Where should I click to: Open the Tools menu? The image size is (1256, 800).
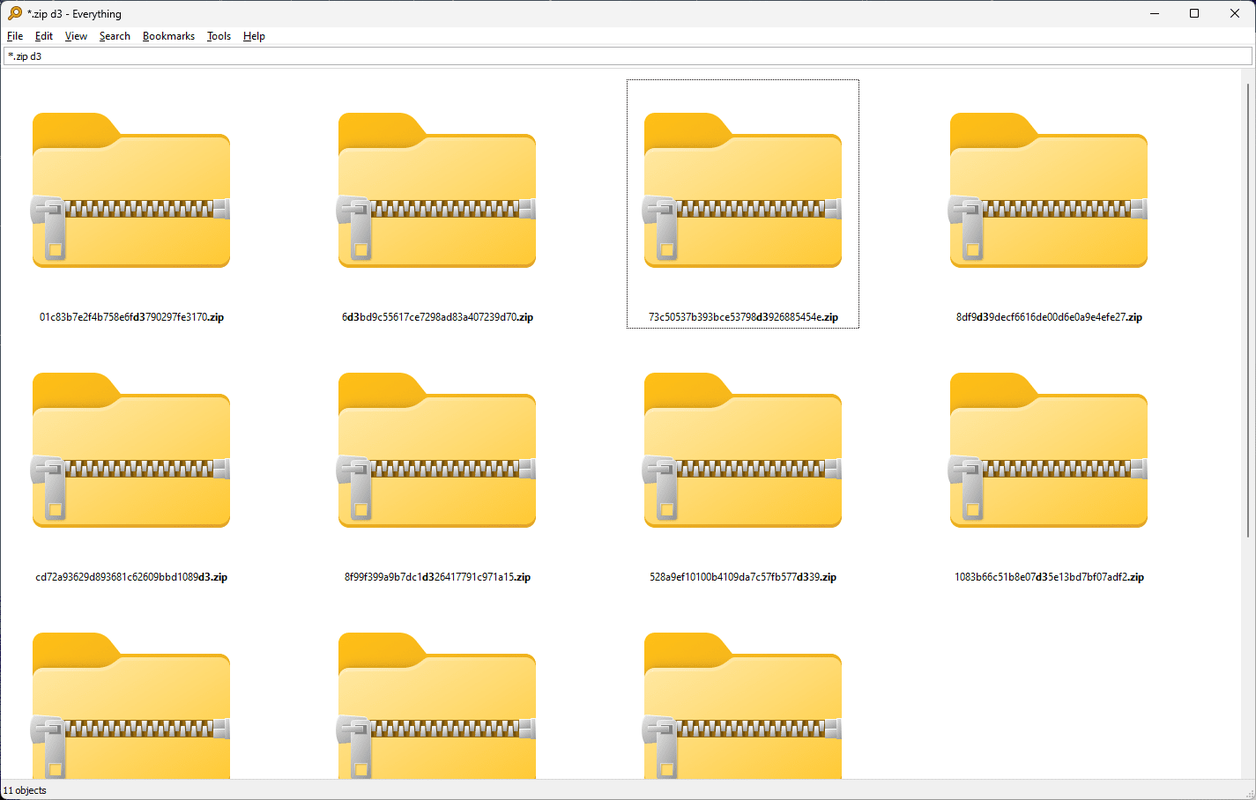point(219,36)
